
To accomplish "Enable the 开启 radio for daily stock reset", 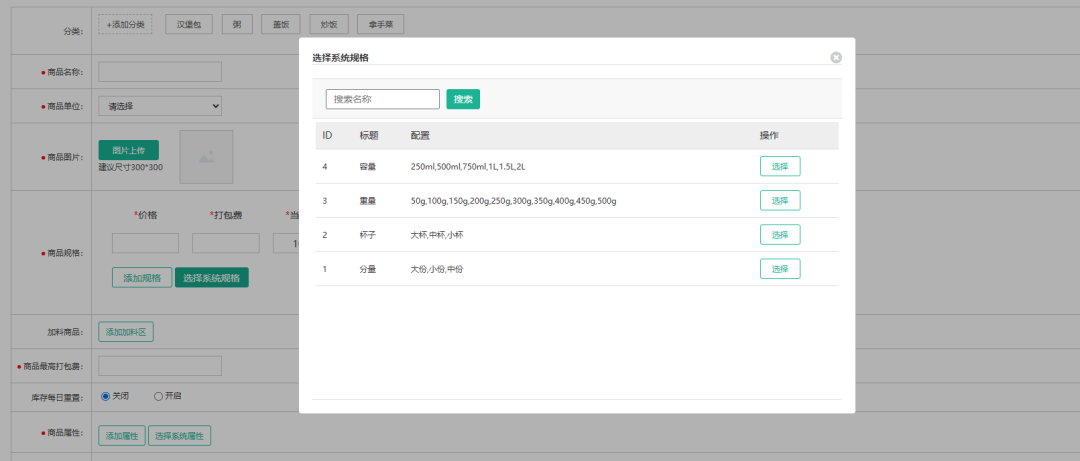I will (x=158, y=396).
